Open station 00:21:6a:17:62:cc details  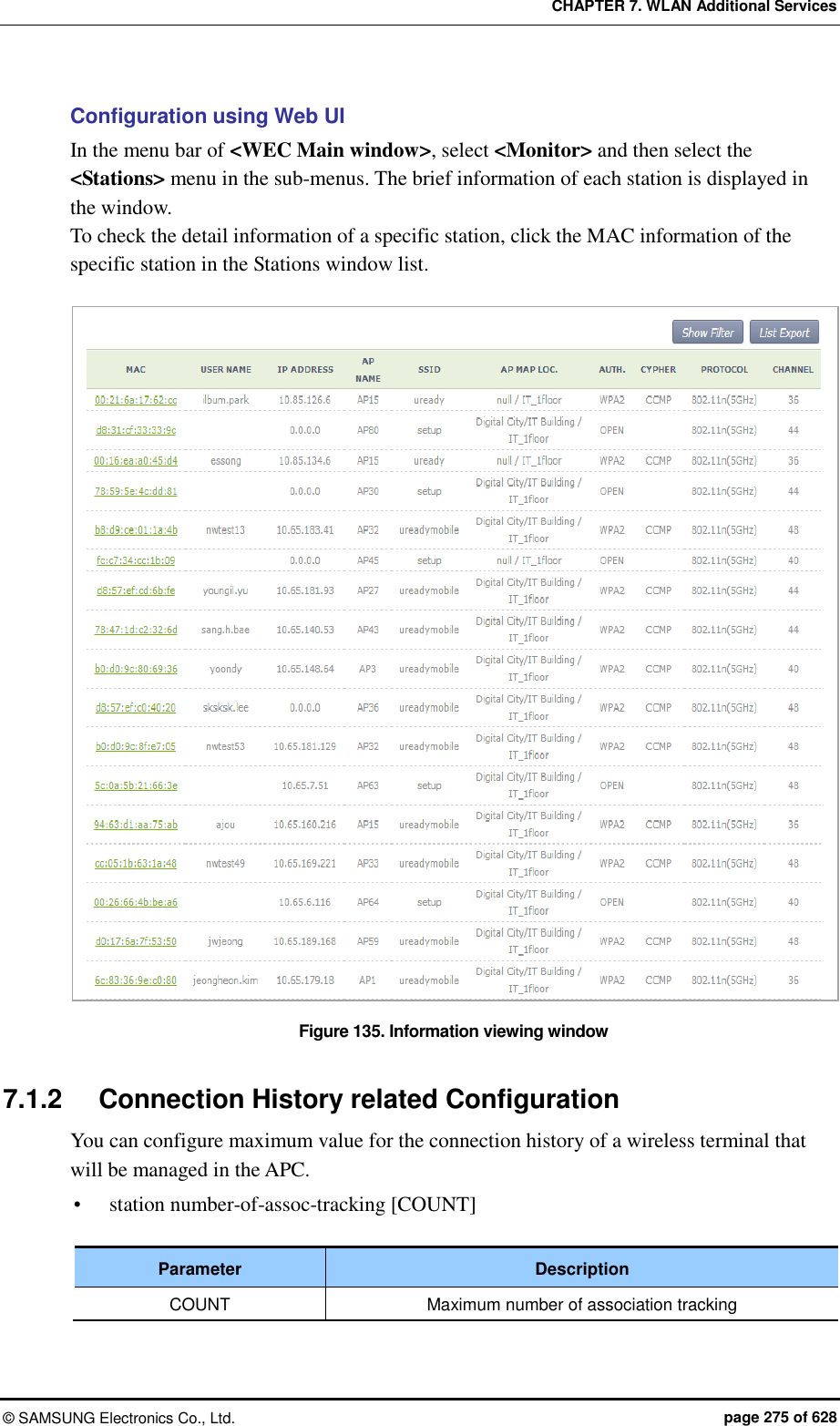click(x=136, y=400)
